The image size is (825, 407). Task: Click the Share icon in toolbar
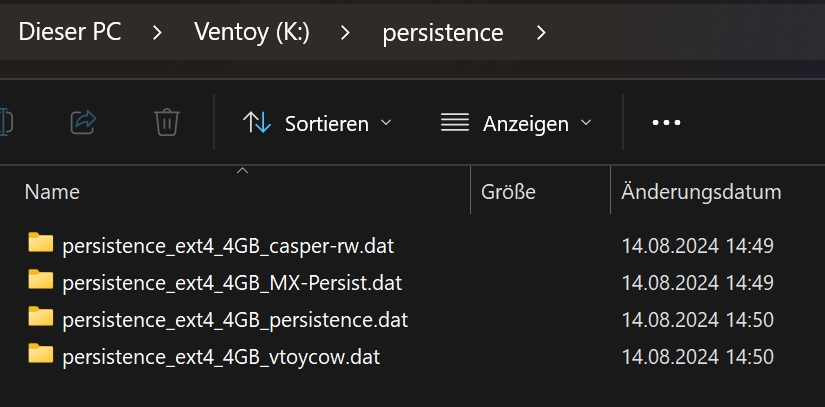[x=83, y=123]
